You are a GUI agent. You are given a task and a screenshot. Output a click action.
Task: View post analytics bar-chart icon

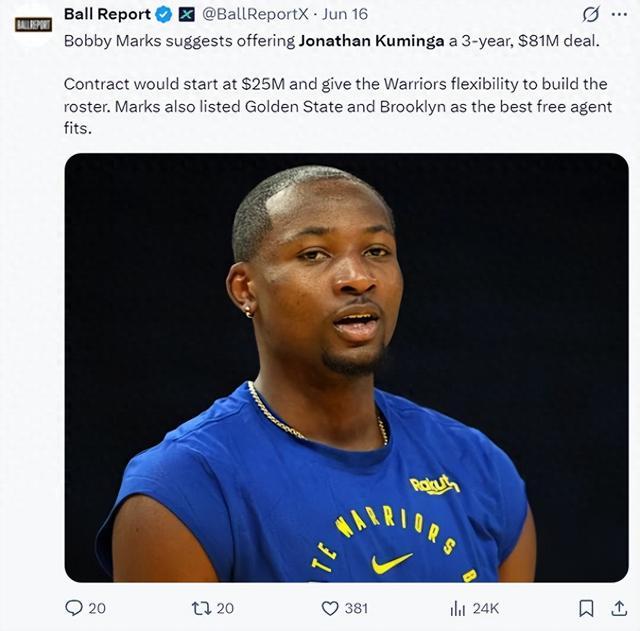tap(458, 607)
